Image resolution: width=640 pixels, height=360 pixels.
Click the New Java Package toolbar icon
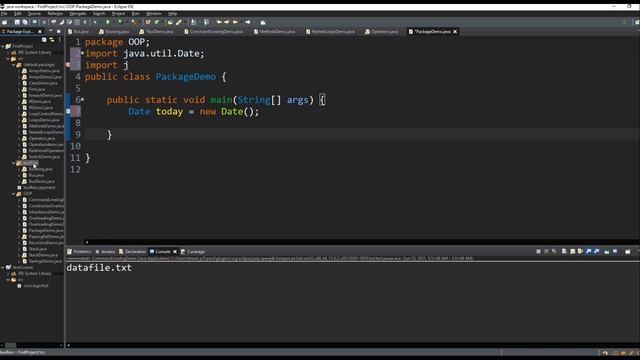pyautogui.click(x=148, y=22)
